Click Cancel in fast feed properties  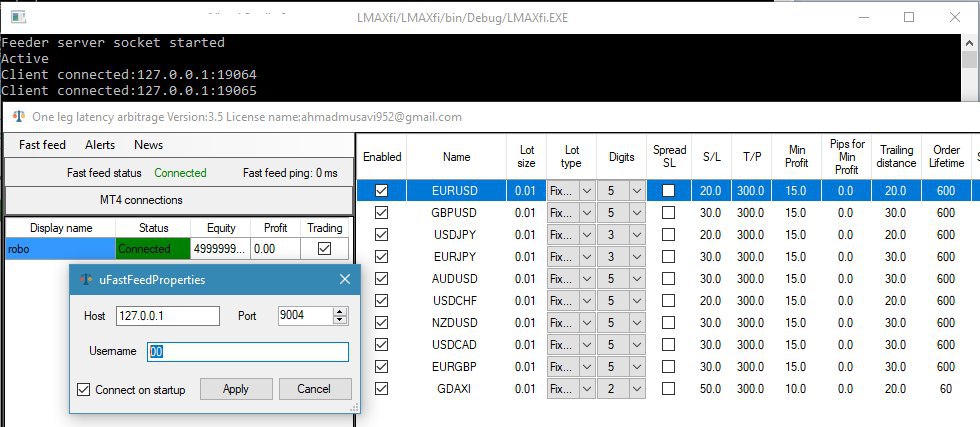pyautogui.click(x=314, y=389)
